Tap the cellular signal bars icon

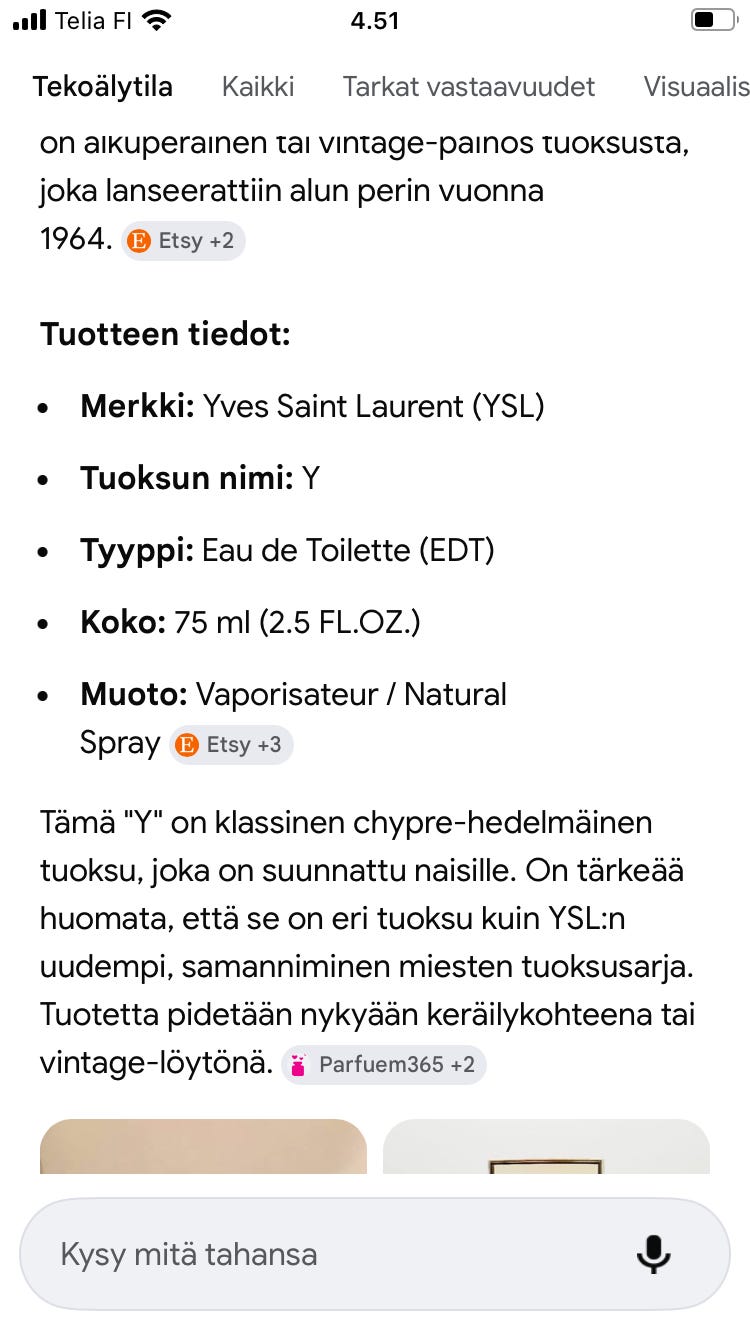30,21
